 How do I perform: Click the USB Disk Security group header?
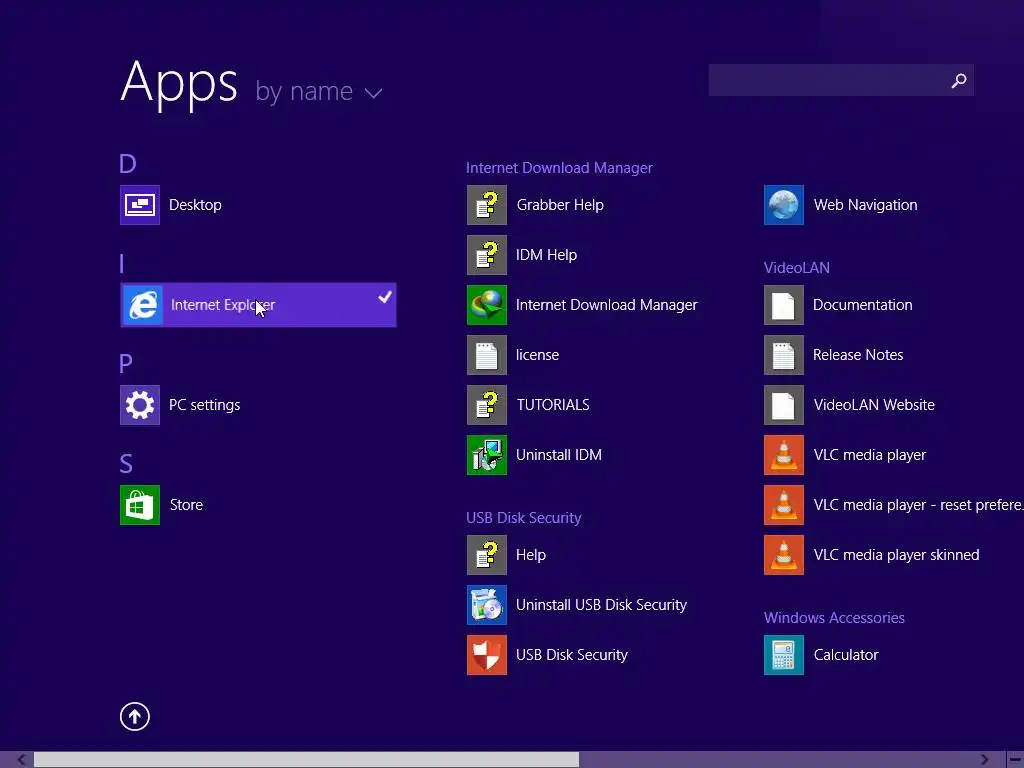[x=524, y=518]
